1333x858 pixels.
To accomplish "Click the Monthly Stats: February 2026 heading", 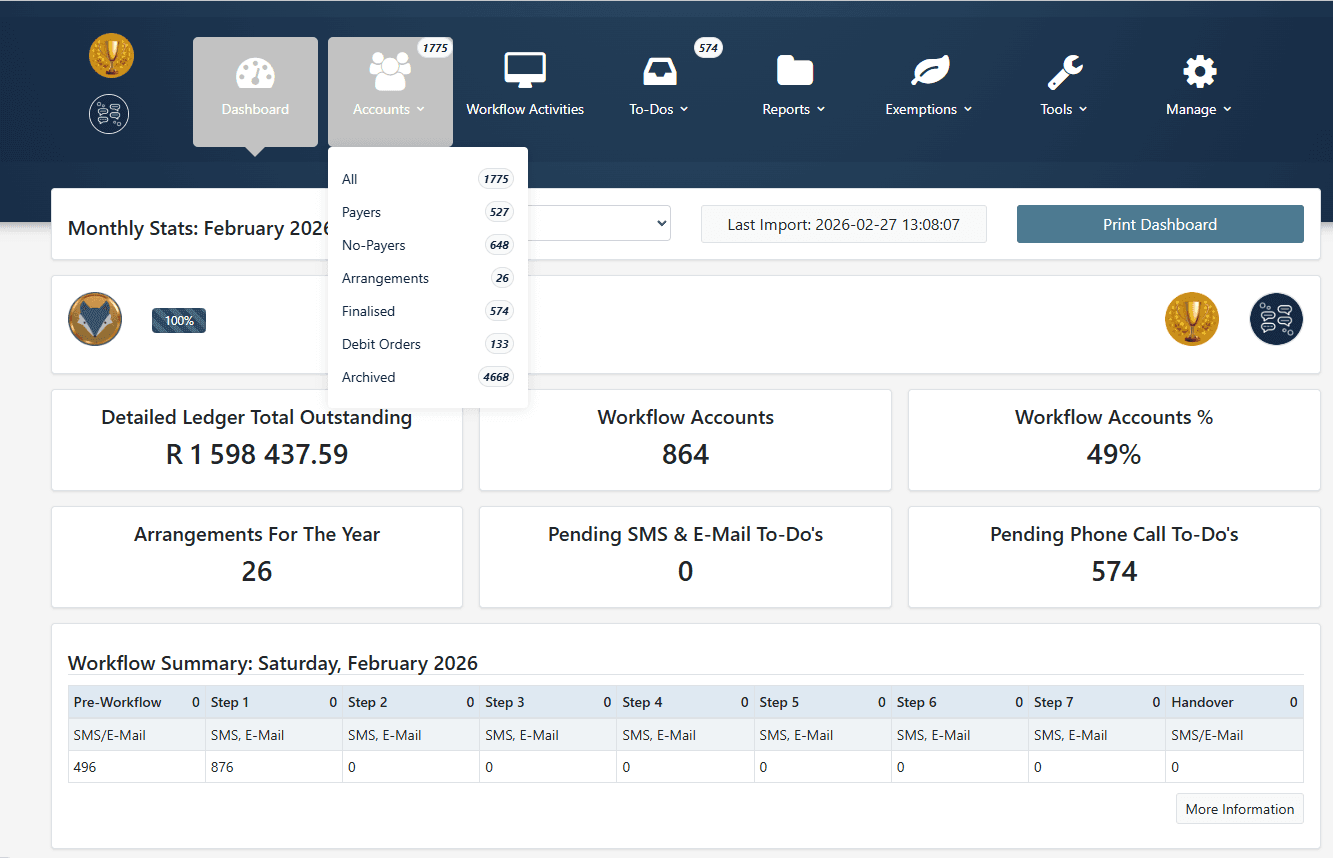I will point(199,228).
